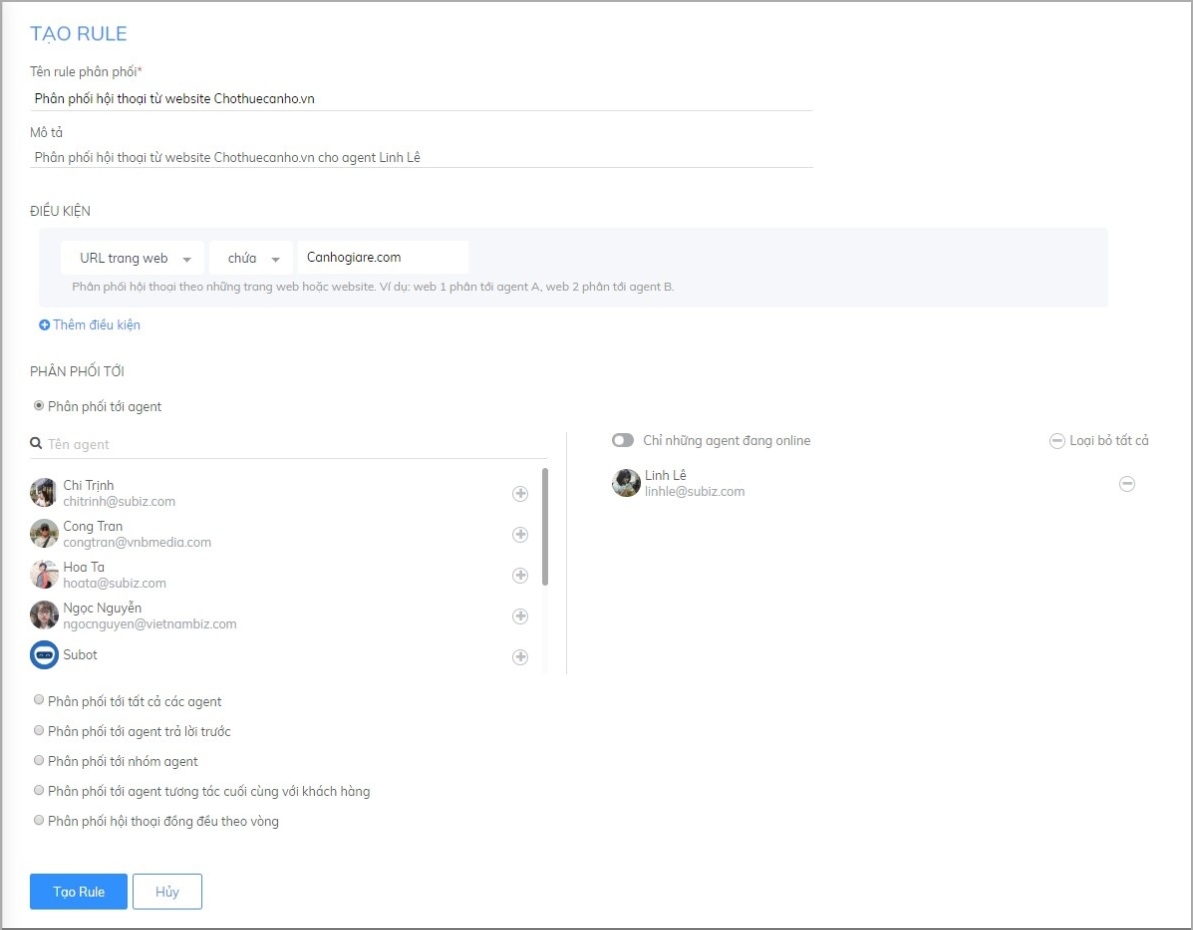Click the agent search magnifier icon
This screenshot has height=930, width=1193.
(36, 444)
